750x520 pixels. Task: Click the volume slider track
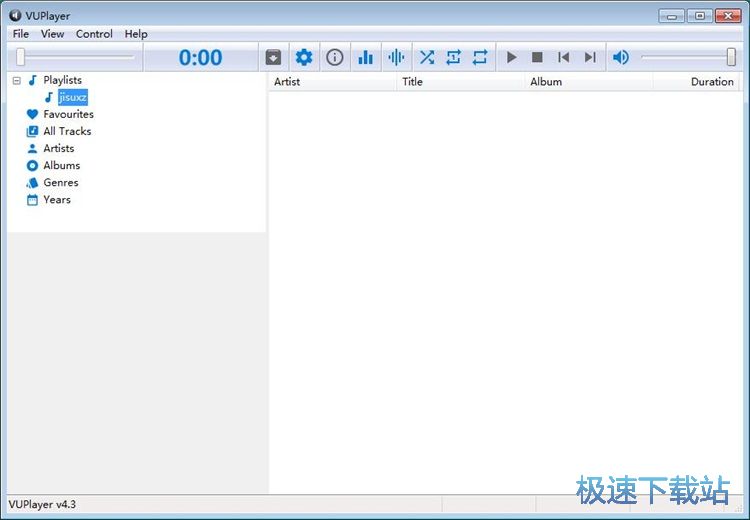(x=685, y=58)
